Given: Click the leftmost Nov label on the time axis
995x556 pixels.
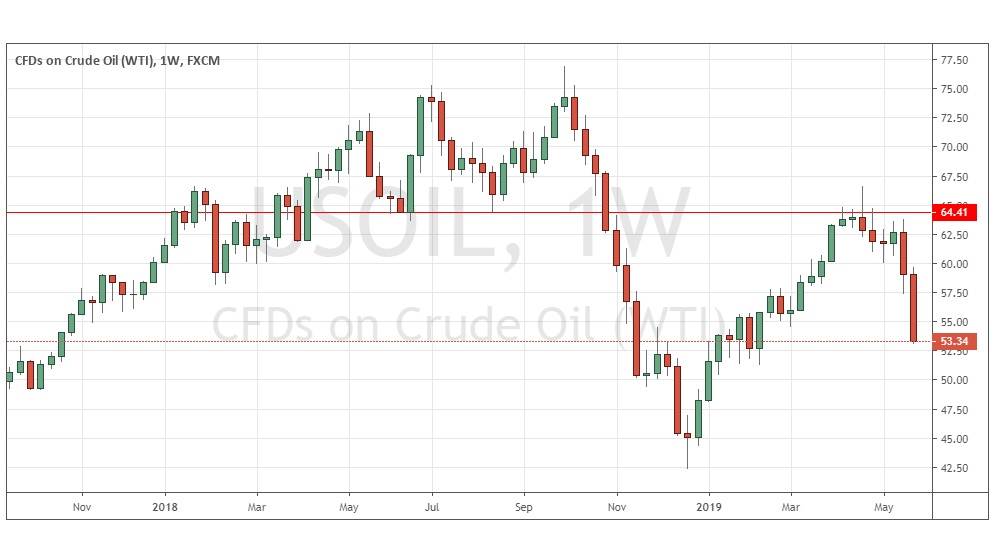Looking at the screenshot, I should tap(82, 506).
